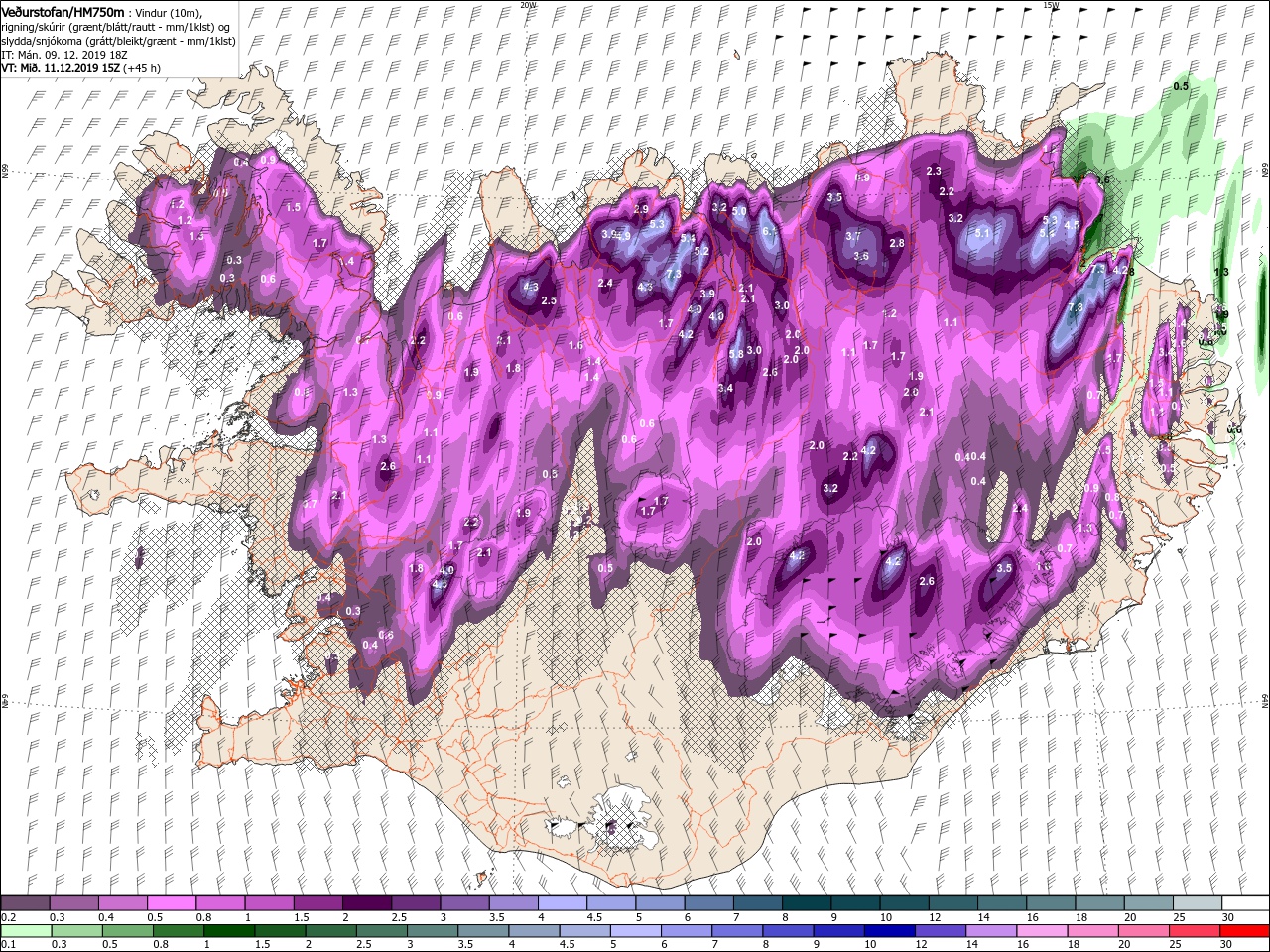Click the 2.8 snowfall value on the map
Screen dimensions: 1270x952
click(897, 243)
